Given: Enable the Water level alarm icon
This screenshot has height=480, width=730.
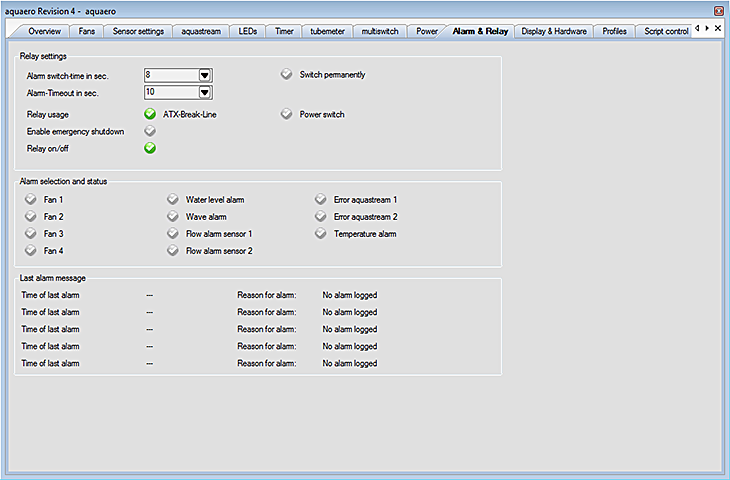Looking at the screenshot, I should click(x=172, y=200).
